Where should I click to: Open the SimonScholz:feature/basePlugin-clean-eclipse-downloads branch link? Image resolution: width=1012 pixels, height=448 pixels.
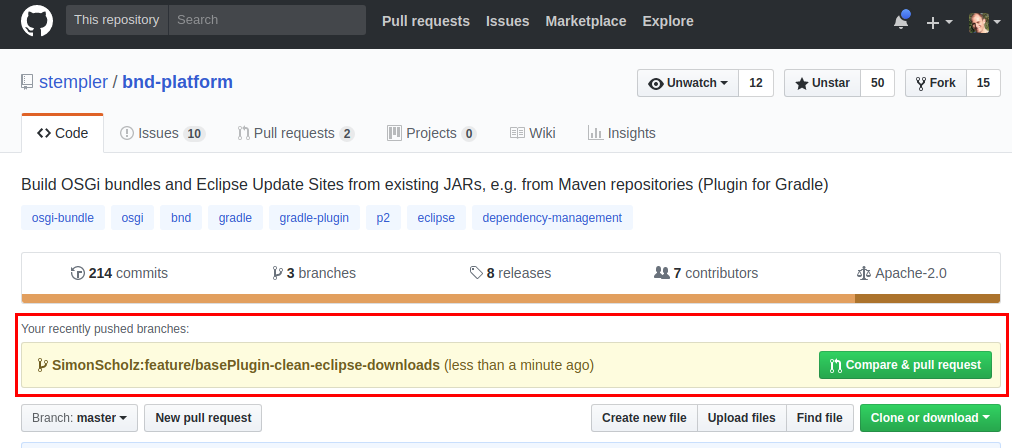(246, 365)
